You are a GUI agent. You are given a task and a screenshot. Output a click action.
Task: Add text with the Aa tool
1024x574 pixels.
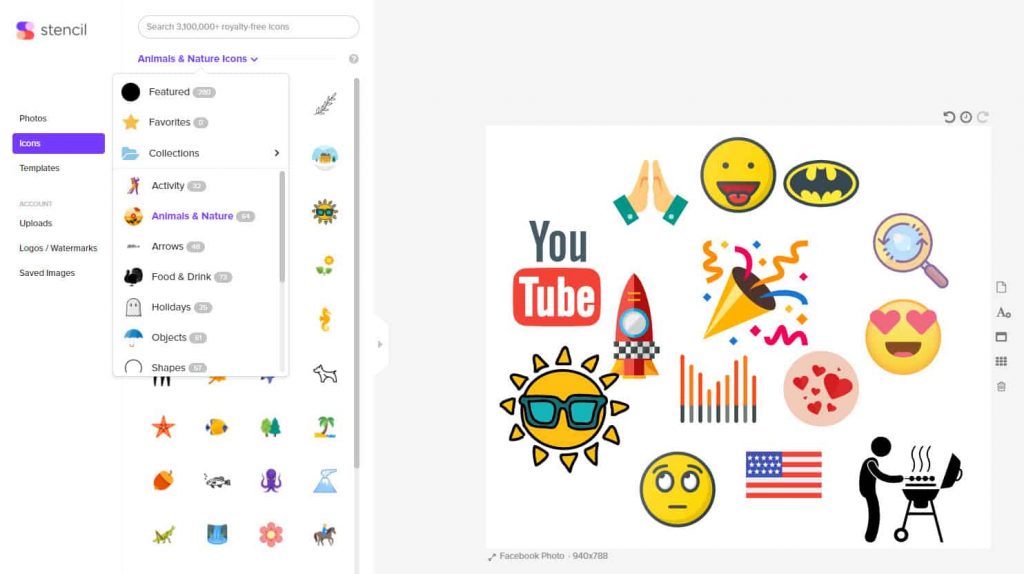pyautogui.click(x=1003, y=313)
